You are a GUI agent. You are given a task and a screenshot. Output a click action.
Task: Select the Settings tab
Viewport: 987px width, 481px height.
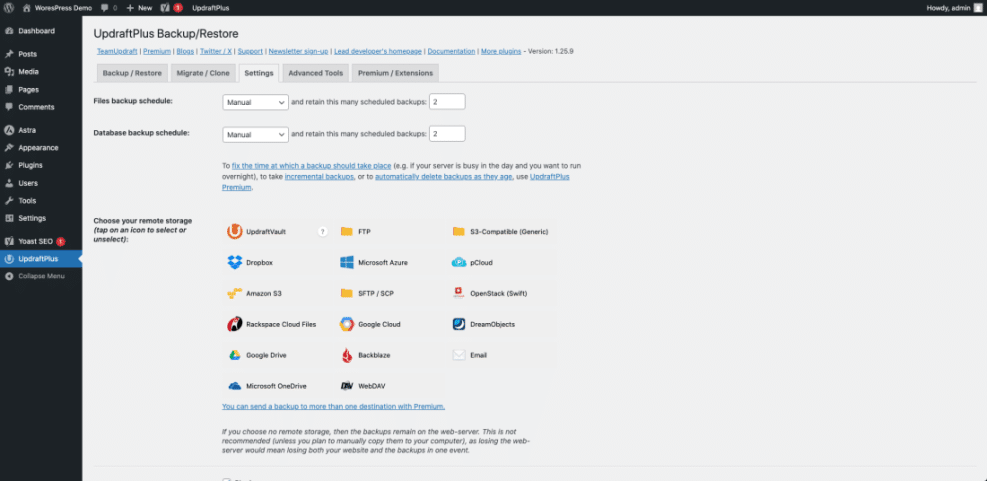(259, 73)
